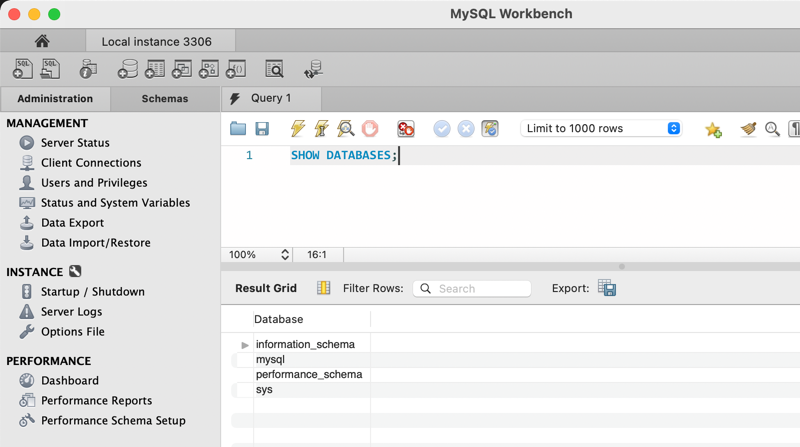Open the performance Dashboard

point(69,380)
